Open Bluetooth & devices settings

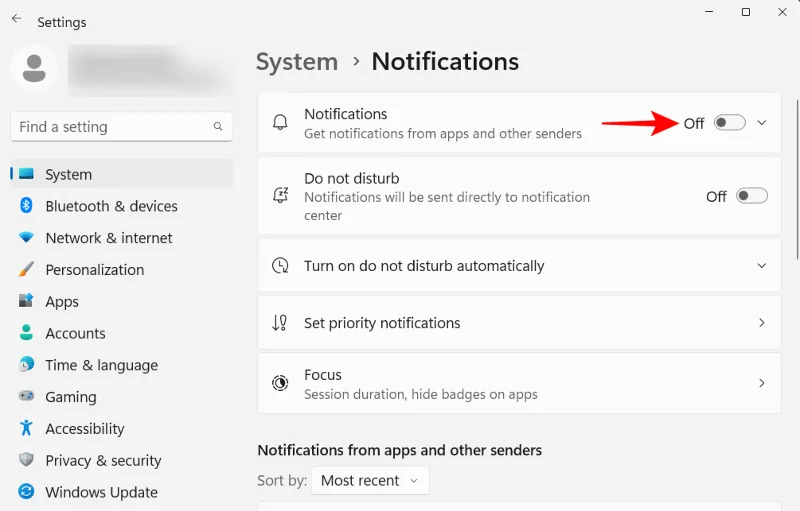coord(111,206)
